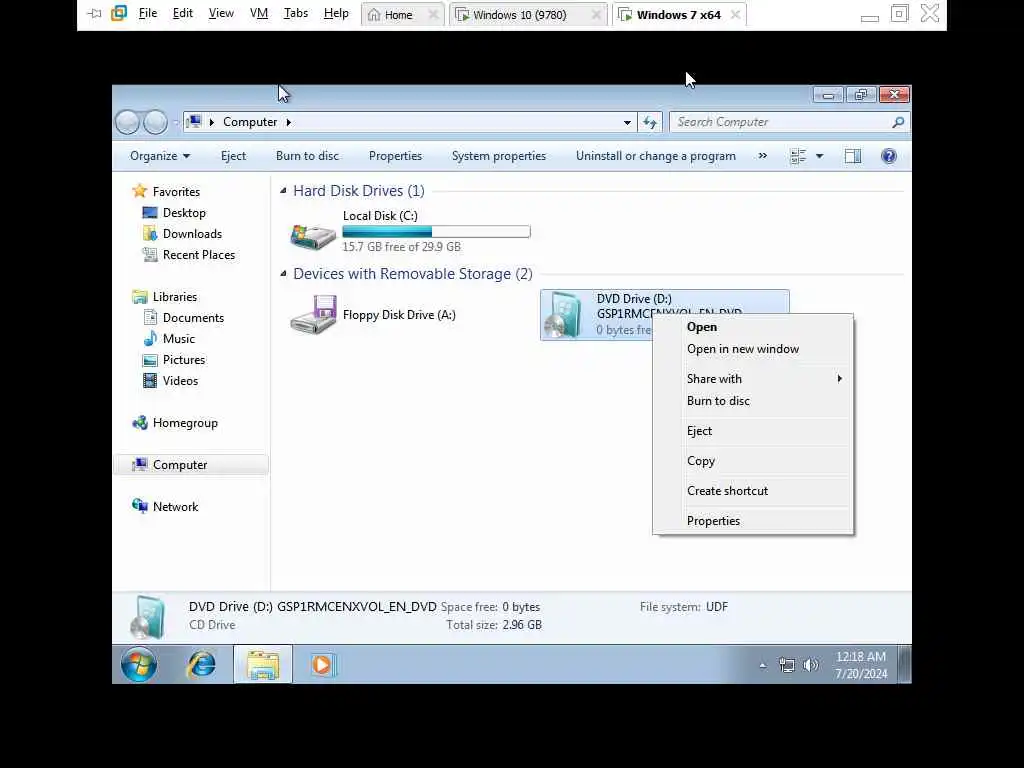The image size is (1024, 768).
Task: Click Uninstall or change a program
Action: pos(656,156)
